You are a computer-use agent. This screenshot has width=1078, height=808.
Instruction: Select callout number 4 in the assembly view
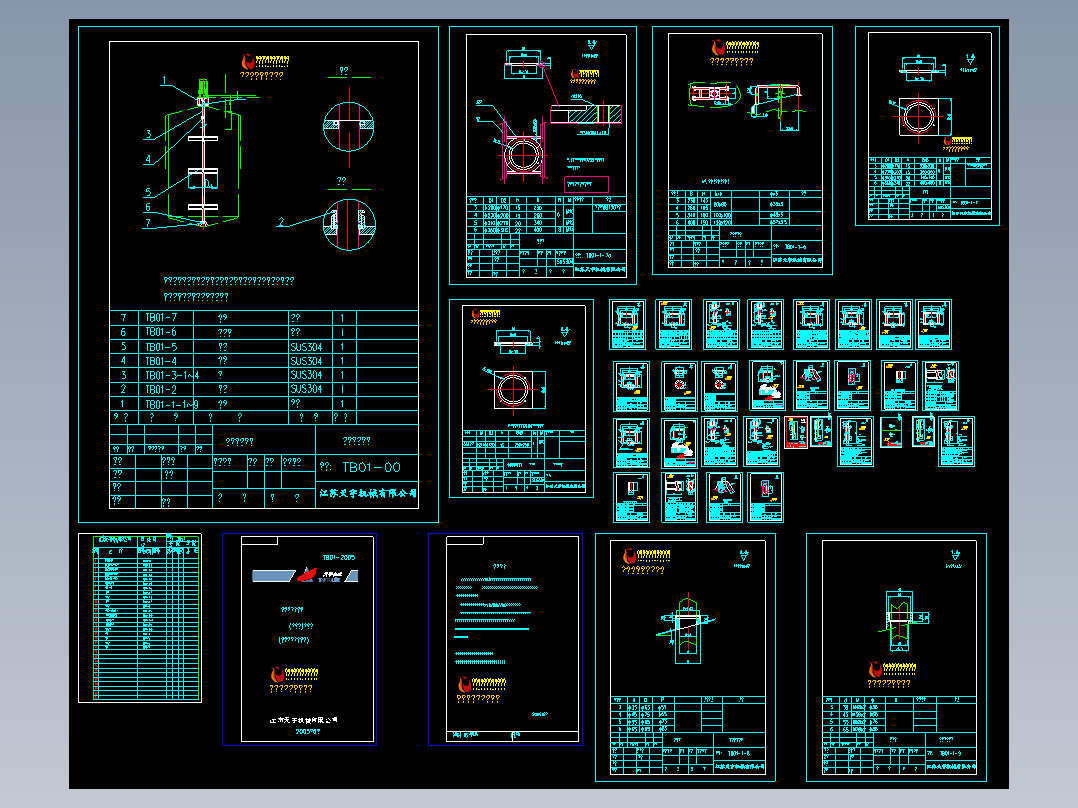pyautogui.click(x=148, y=160)
